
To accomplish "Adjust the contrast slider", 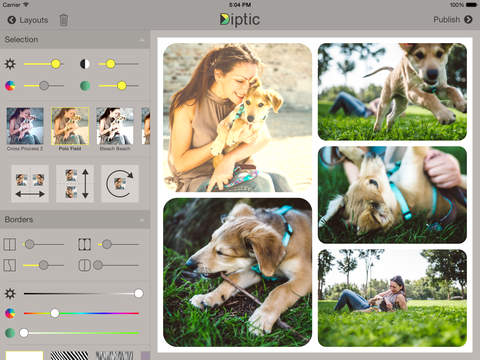I will (118, 64).
